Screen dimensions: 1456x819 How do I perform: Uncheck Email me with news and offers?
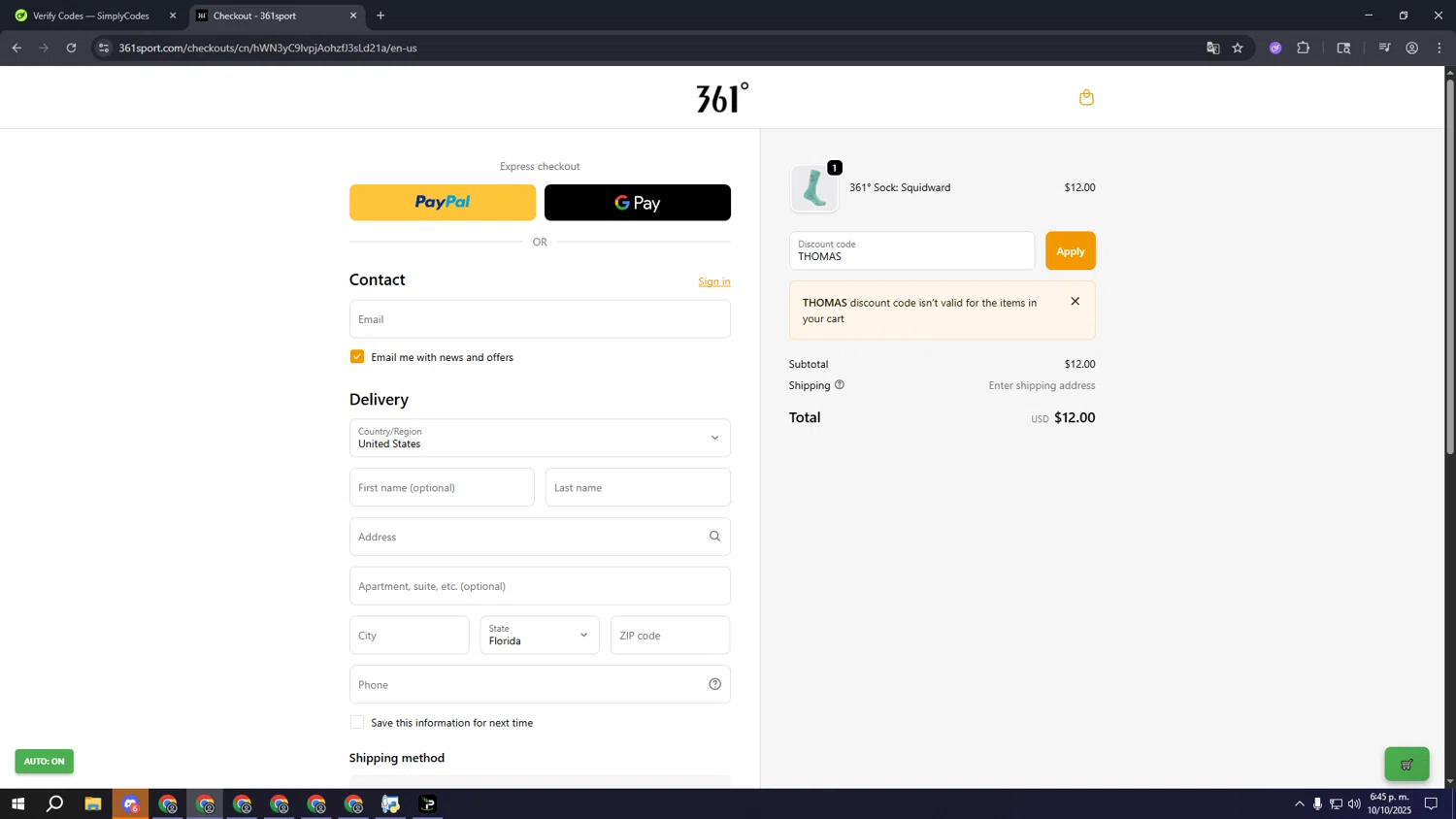pyautogui.click(x=357, y=357)
